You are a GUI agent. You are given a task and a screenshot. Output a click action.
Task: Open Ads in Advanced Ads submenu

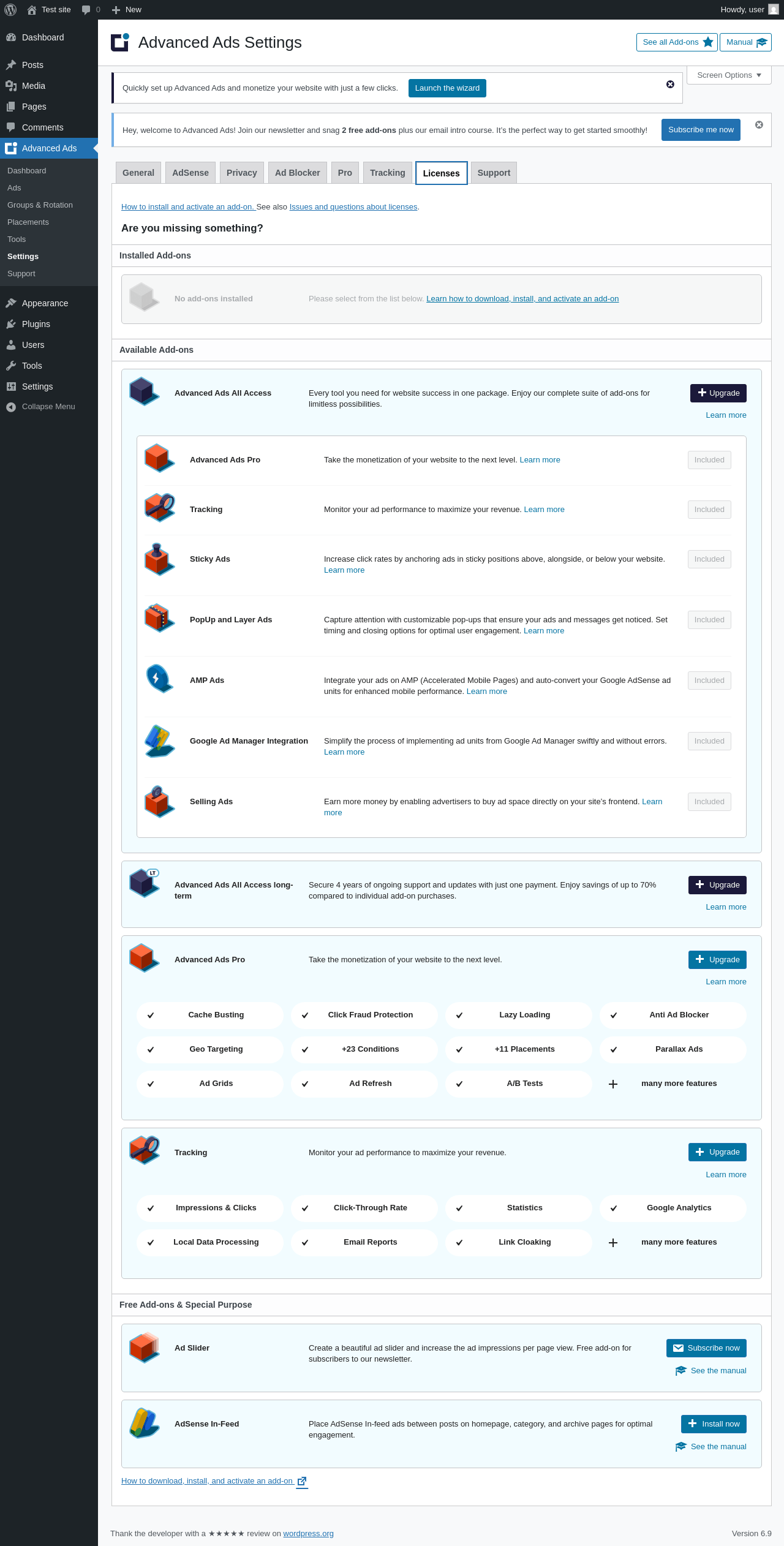click(x=14, y=188)
